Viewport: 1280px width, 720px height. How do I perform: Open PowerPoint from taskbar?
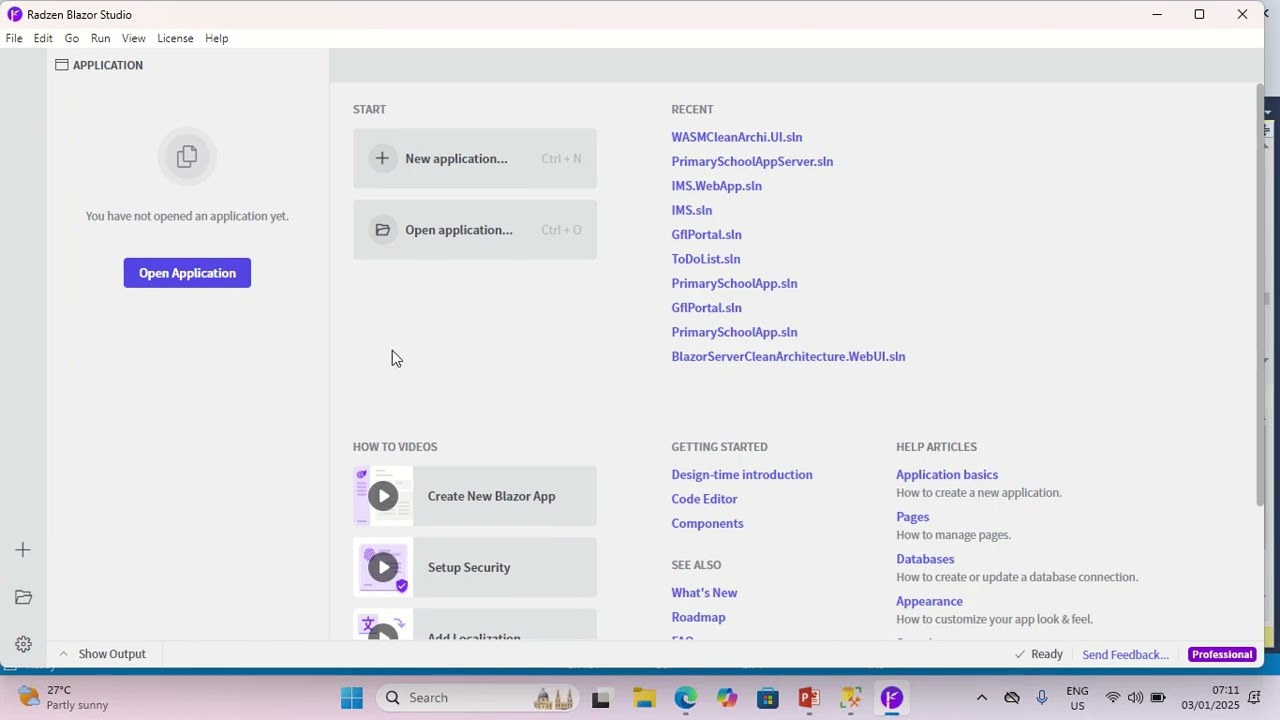click(809, 698)
